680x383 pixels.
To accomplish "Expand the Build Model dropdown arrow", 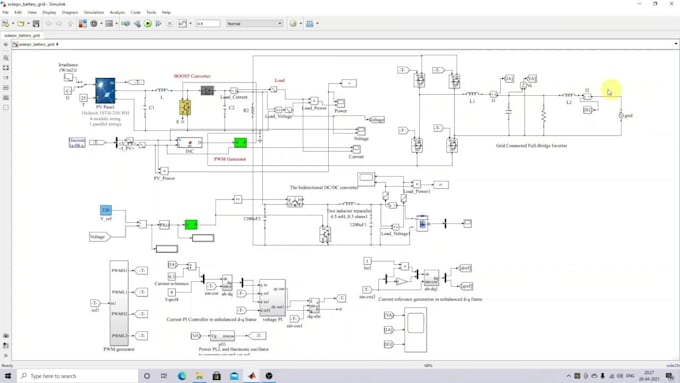I will (317, 23).
